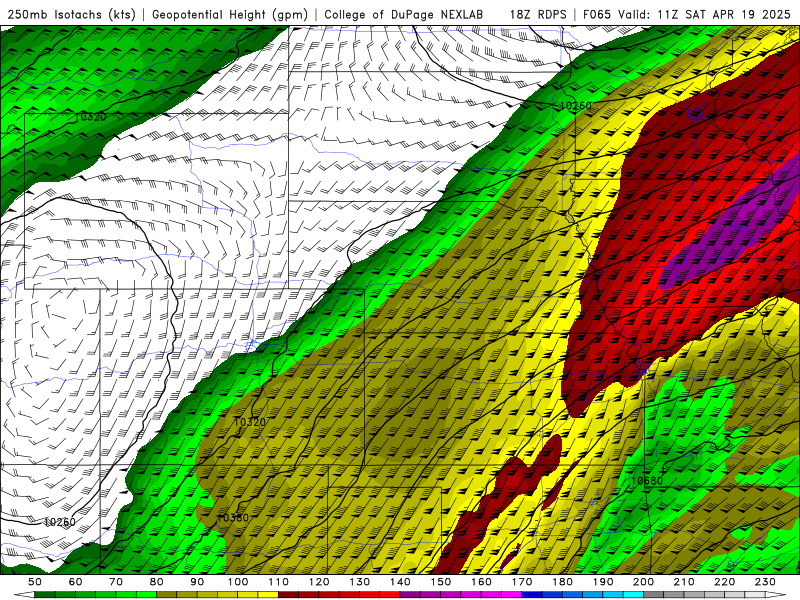
Task: Click the 50 knot color scale label
Action: click(x=35, y=582)
